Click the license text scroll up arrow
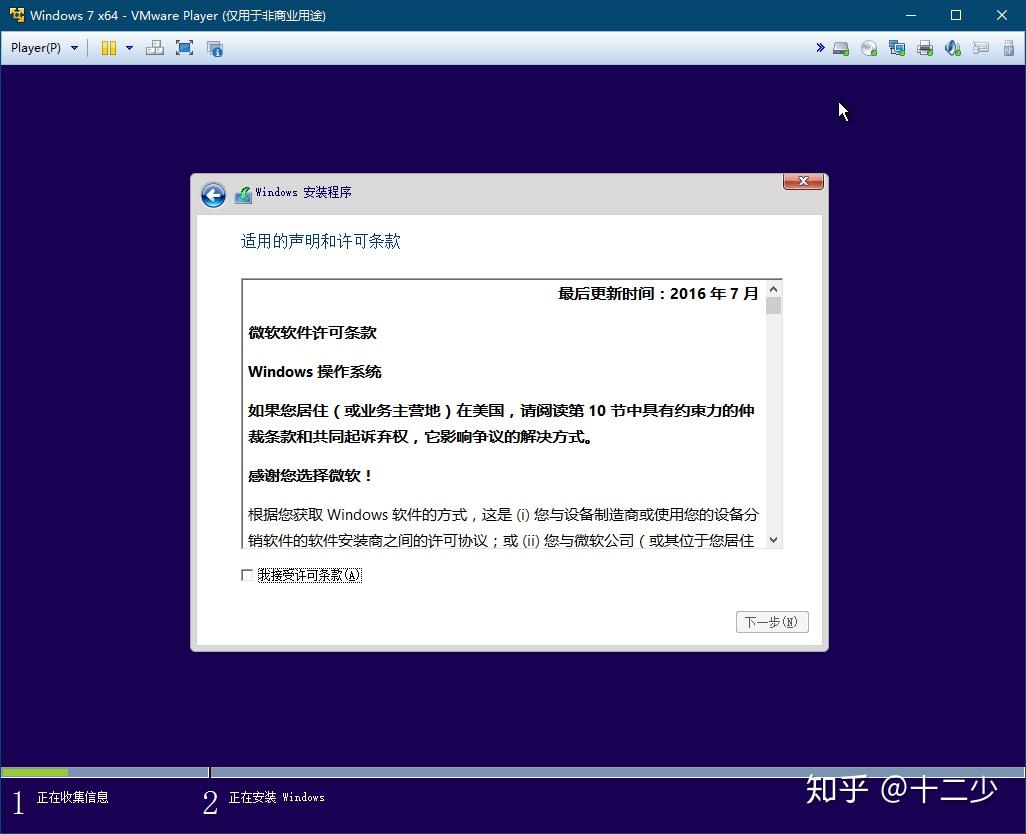The height and width of the screenshot is (834, 1026). [x=773, y=289]
